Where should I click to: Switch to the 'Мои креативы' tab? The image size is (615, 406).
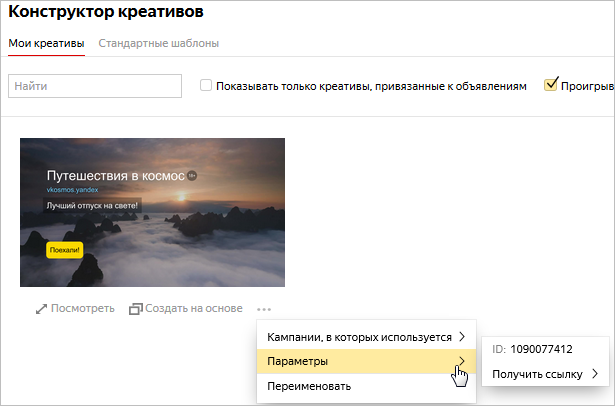click(46, 43)
